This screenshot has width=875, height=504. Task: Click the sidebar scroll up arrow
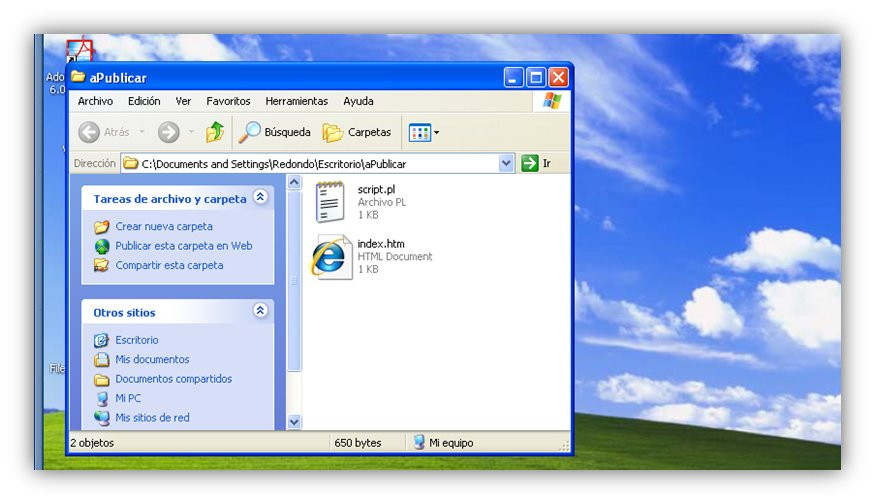click(x=294, y=182)
